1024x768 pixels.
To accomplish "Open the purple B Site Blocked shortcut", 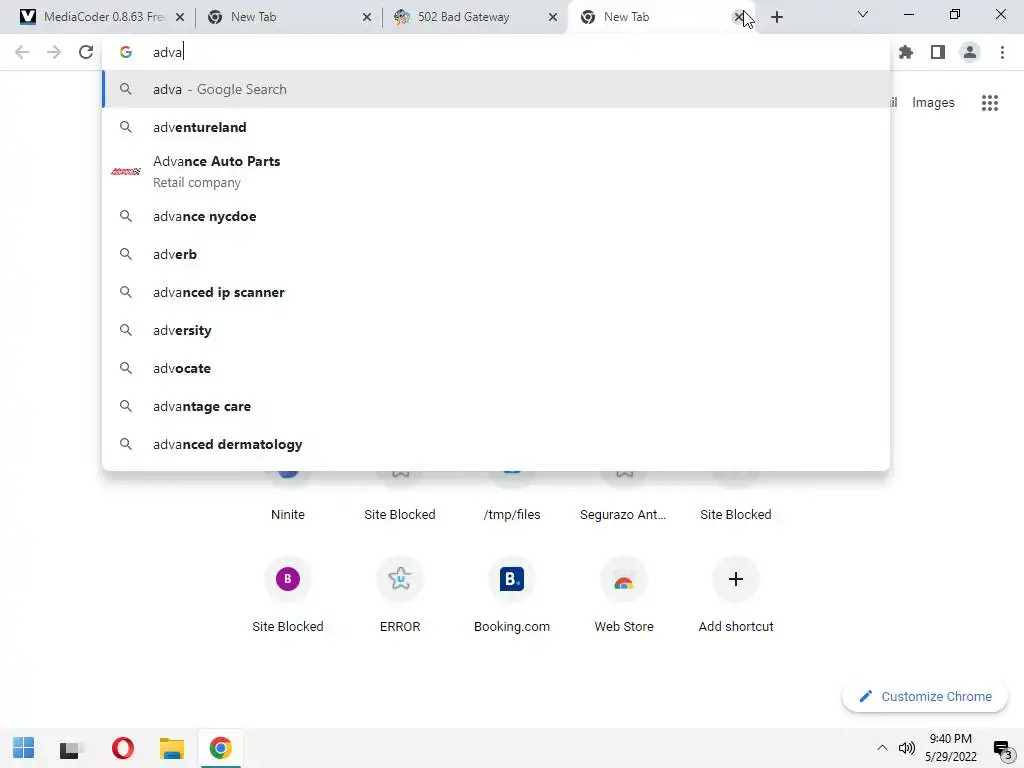I will [288, 594].
